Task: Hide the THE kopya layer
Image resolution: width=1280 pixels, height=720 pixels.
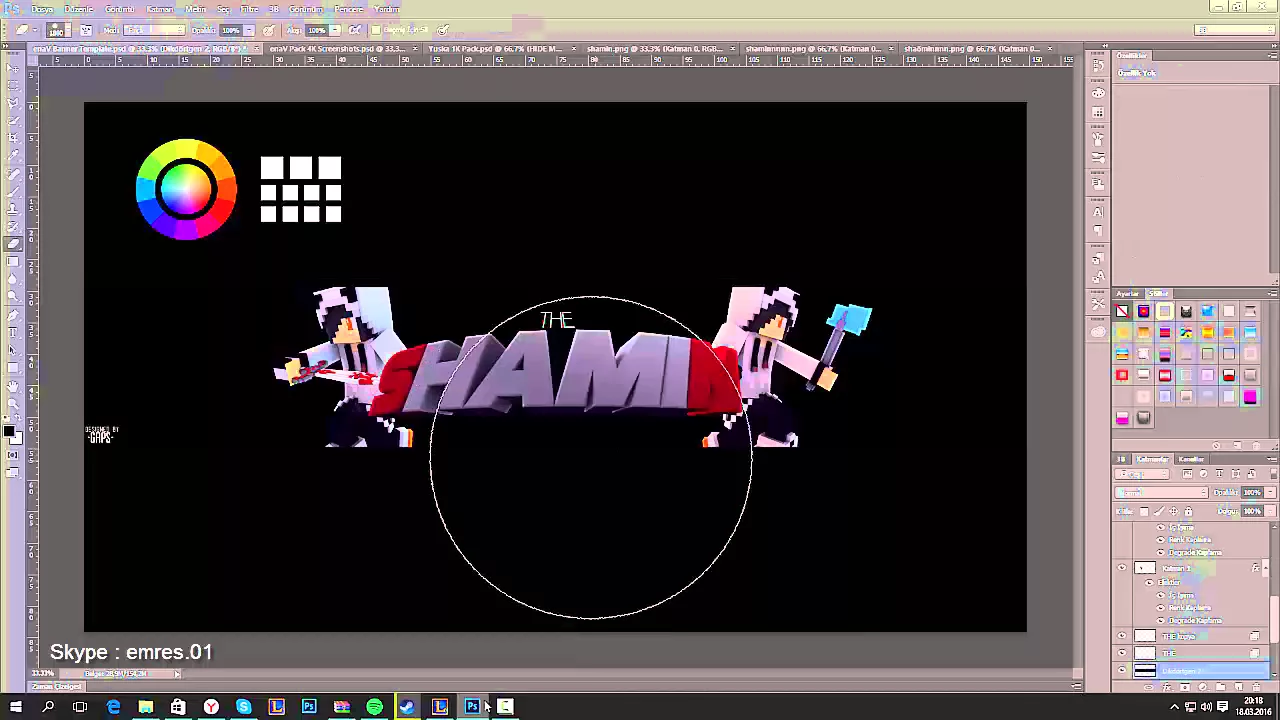Action: (1121, 636)
